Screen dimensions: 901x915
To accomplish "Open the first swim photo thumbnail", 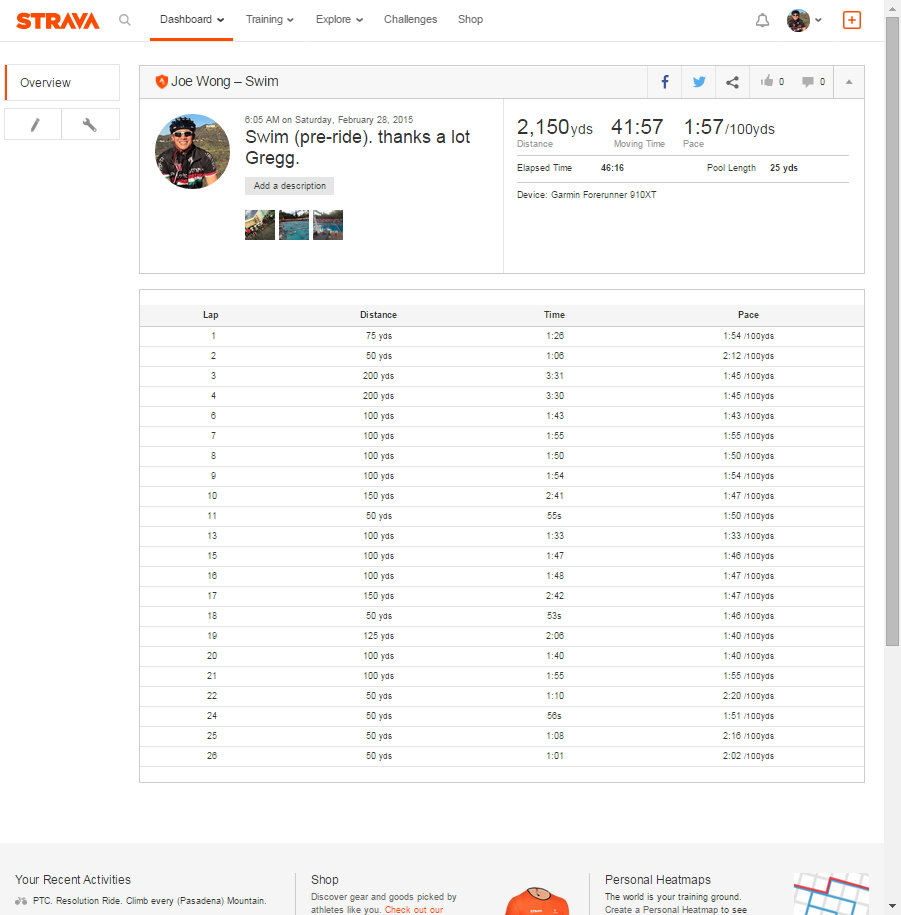I will pyautogui.click(x=260, y=225).
